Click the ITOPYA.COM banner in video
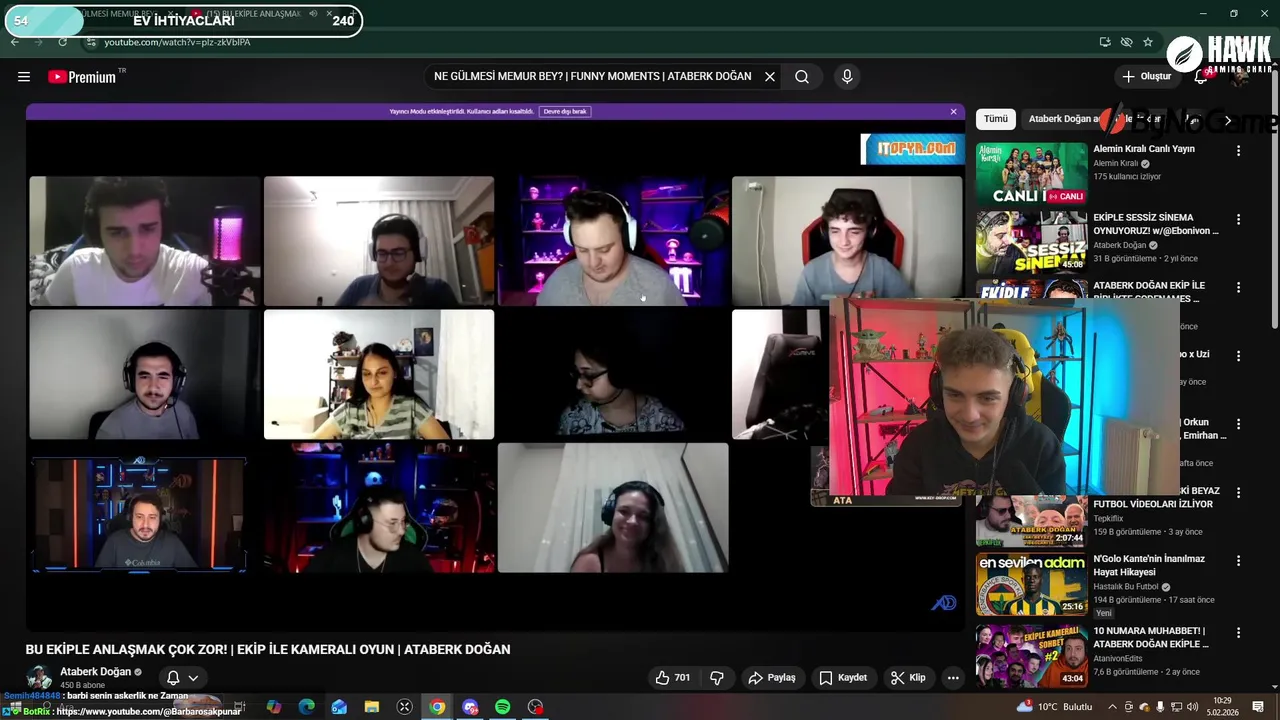 pos(912,149)
